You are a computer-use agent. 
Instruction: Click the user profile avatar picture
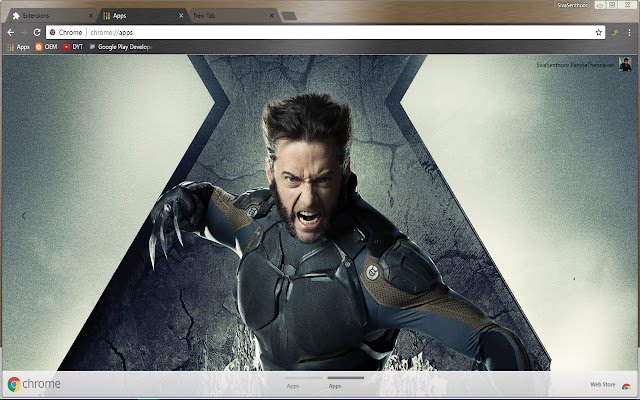[625, 64]
